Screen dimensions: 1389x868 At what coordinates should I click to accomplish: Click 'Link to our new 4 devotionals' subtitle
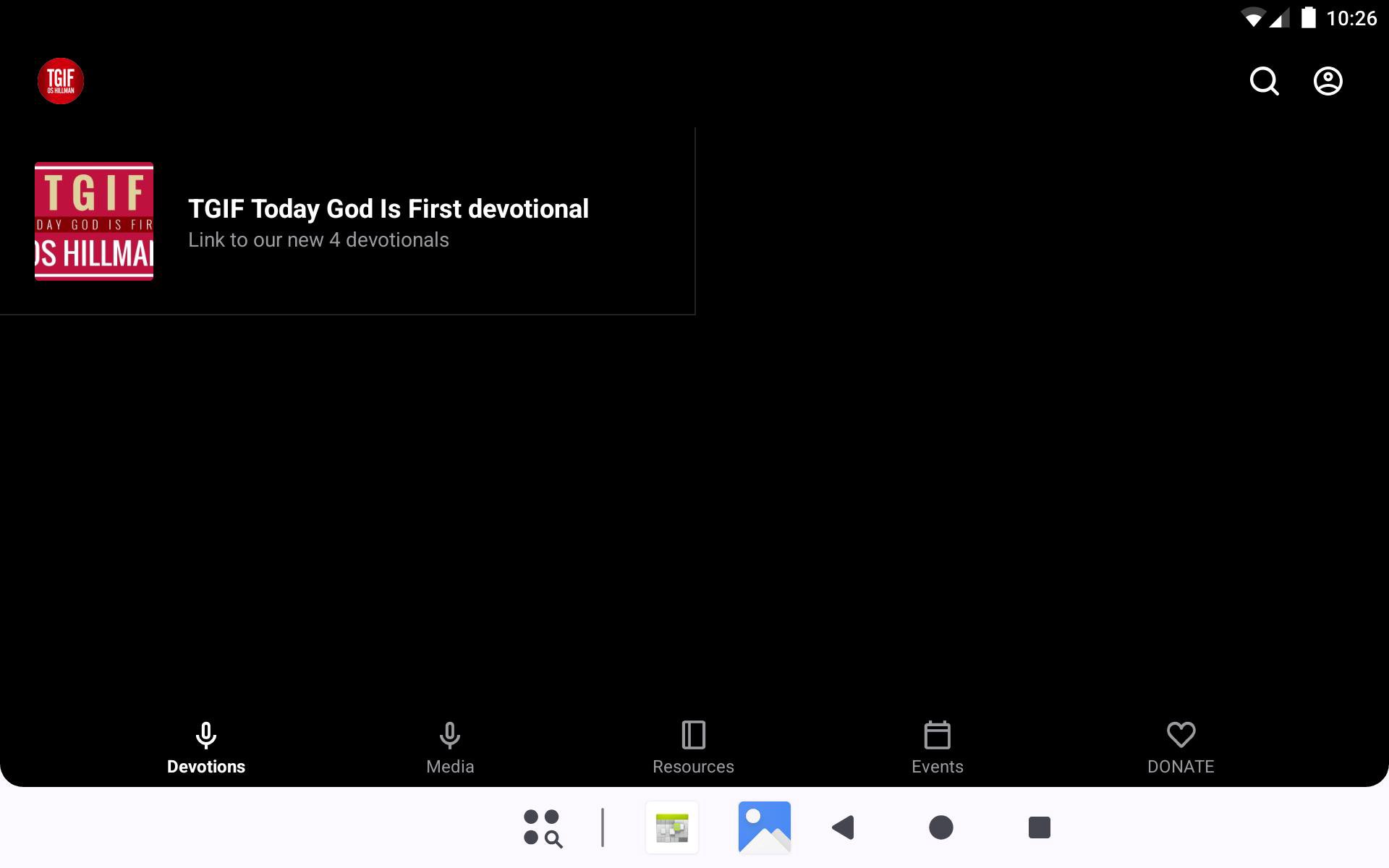pyautogui.click(x=318, y=240)
